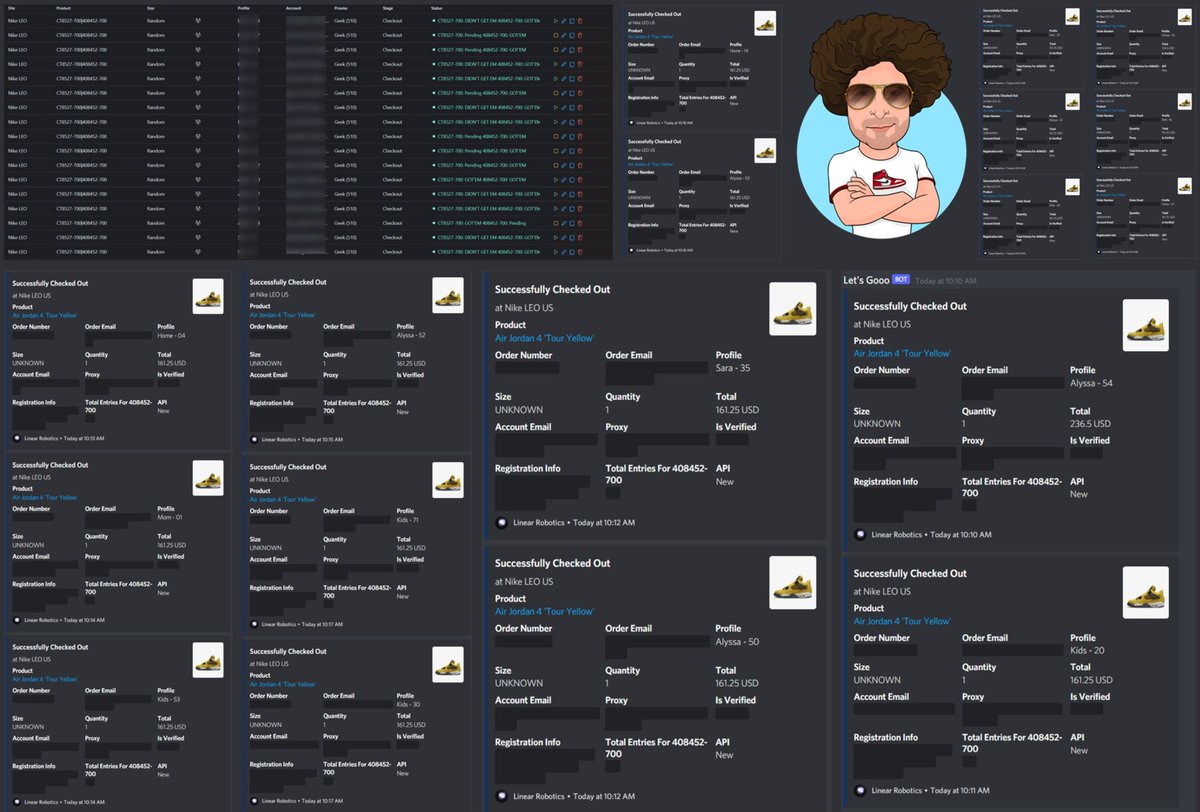Open Air Jordan 4 link on Kids - 20 card
The width and height of the screenshot is (1200, 812).
[x=902, y=621]
